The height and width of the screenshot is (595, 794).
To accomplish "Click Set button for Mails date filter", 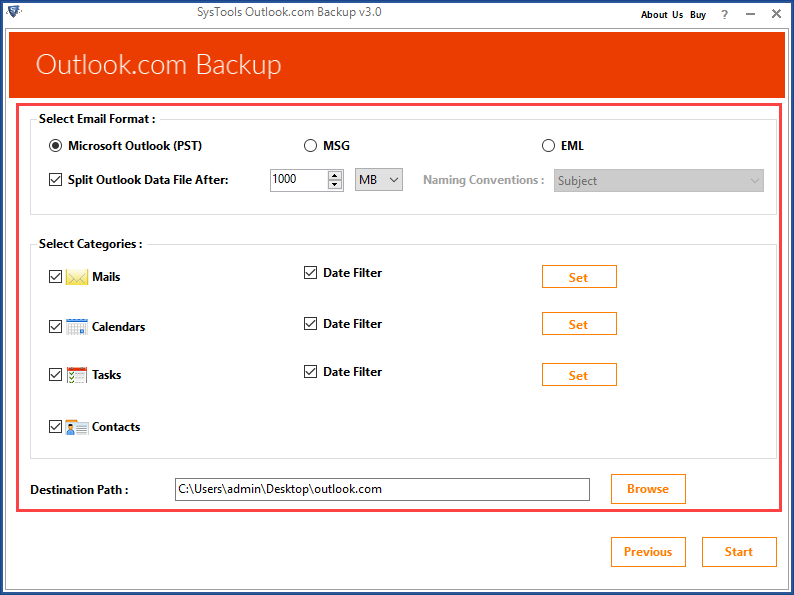I will pos(579,277).
